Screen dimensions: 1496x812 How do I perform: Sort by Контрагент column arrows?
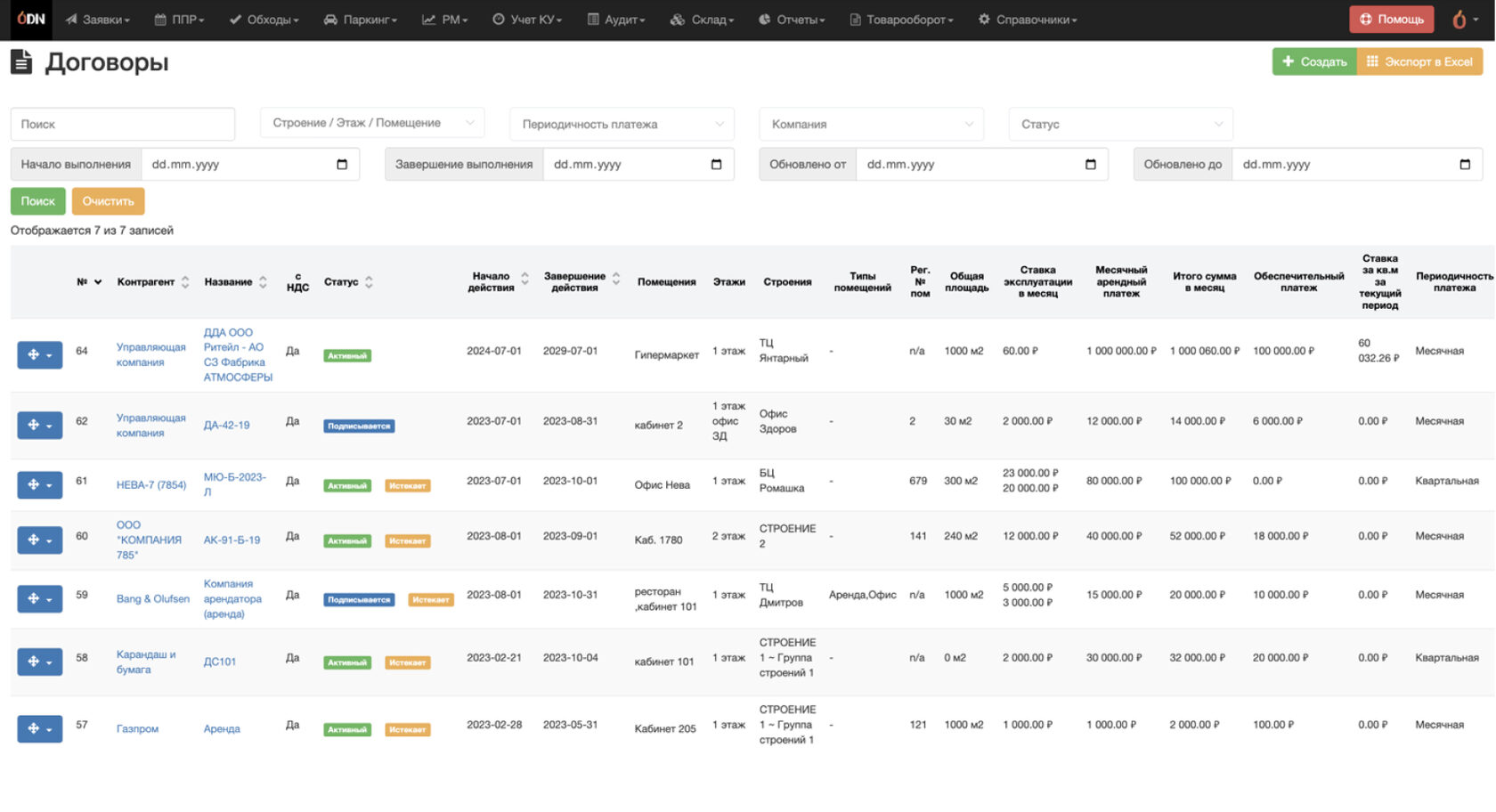click(x=185, y=282)
